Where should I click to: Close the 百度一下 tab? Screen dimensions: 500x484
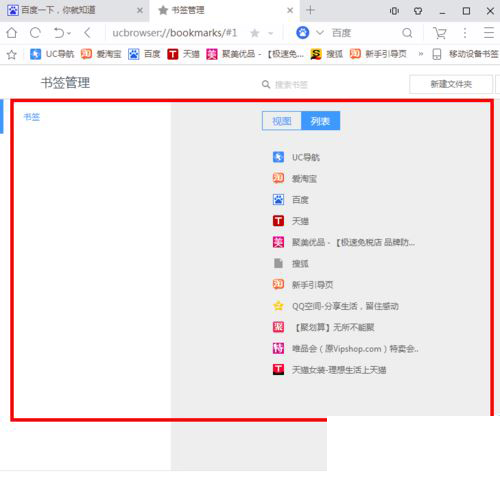140,10
